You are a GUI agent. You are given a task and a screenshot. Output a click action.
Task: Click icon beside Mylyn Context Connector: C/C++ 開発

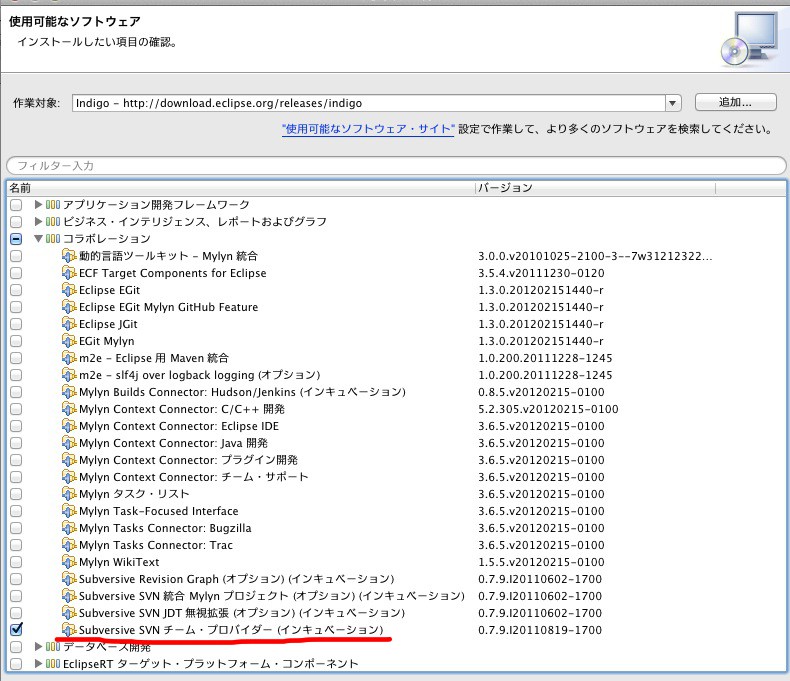pos(69,408)
